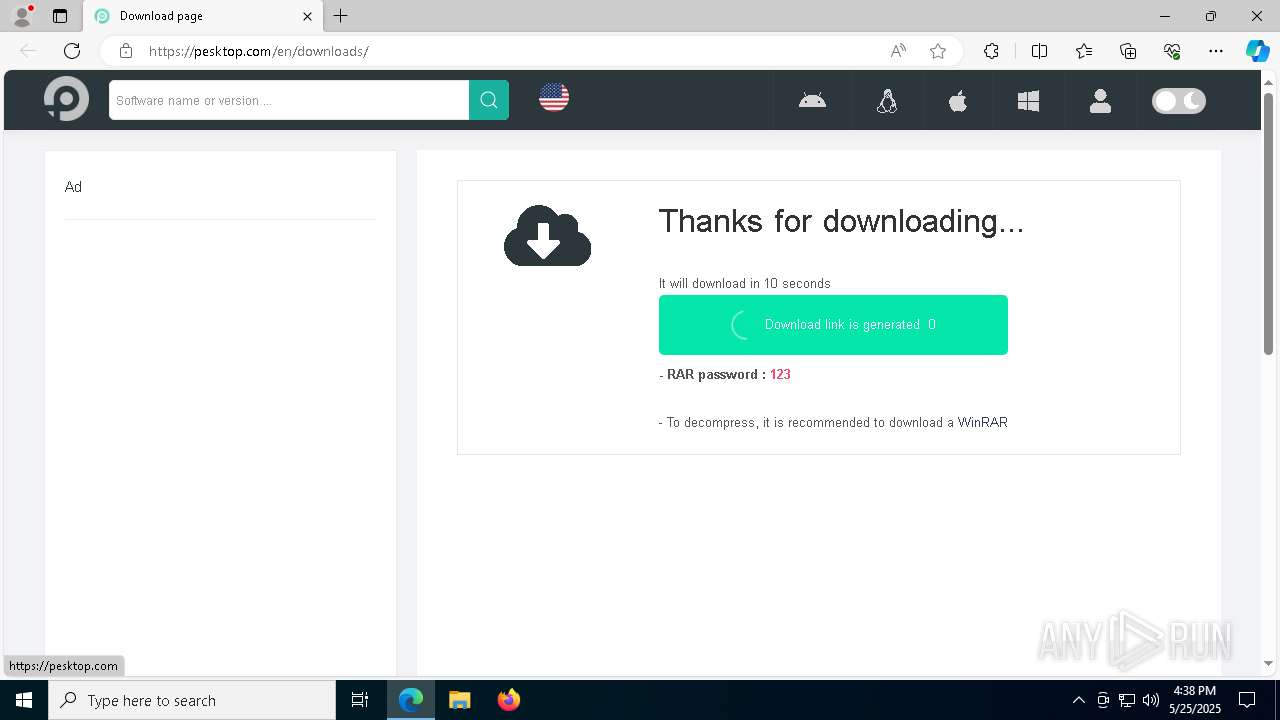Open File Explorer from taskbar

(459, 700)
